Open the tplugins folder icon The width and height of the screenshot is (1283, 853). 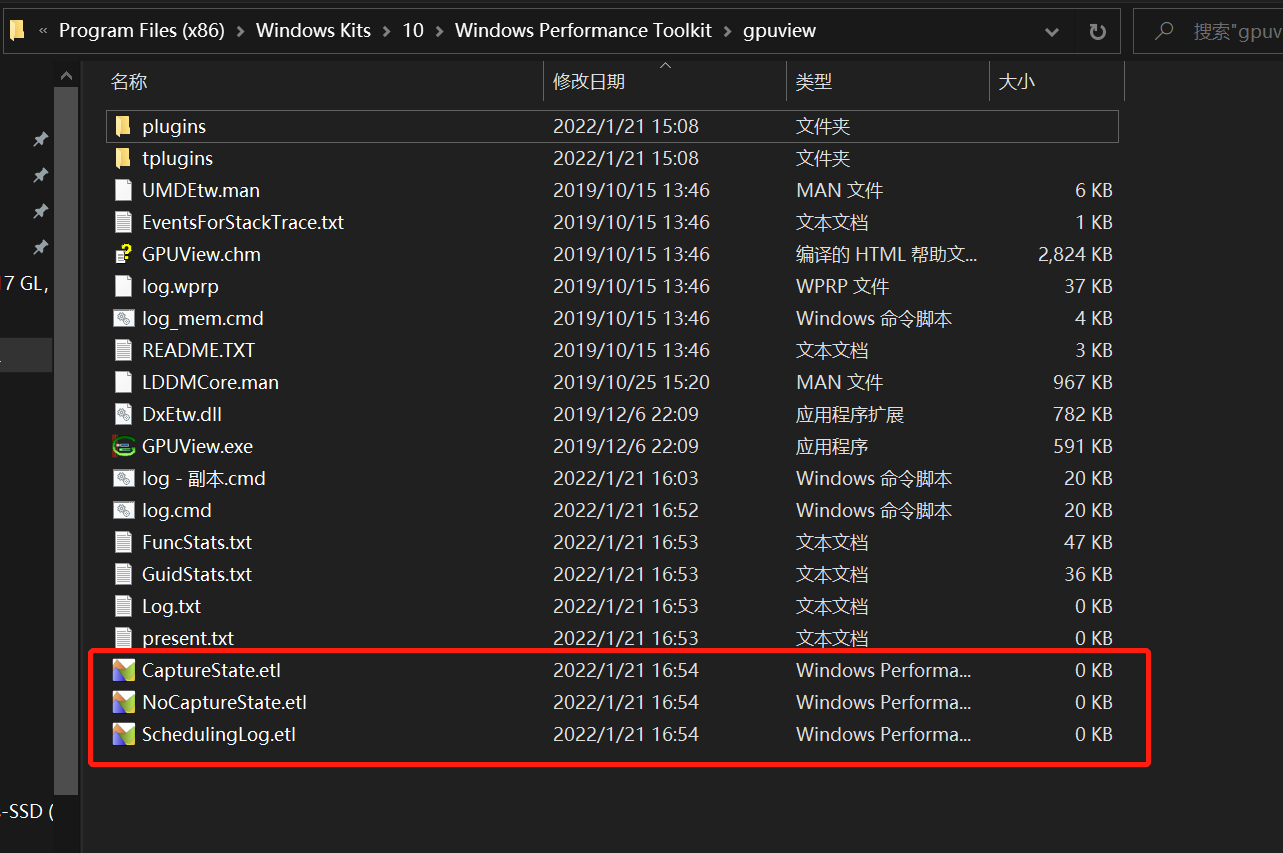[x=123, y=158]
